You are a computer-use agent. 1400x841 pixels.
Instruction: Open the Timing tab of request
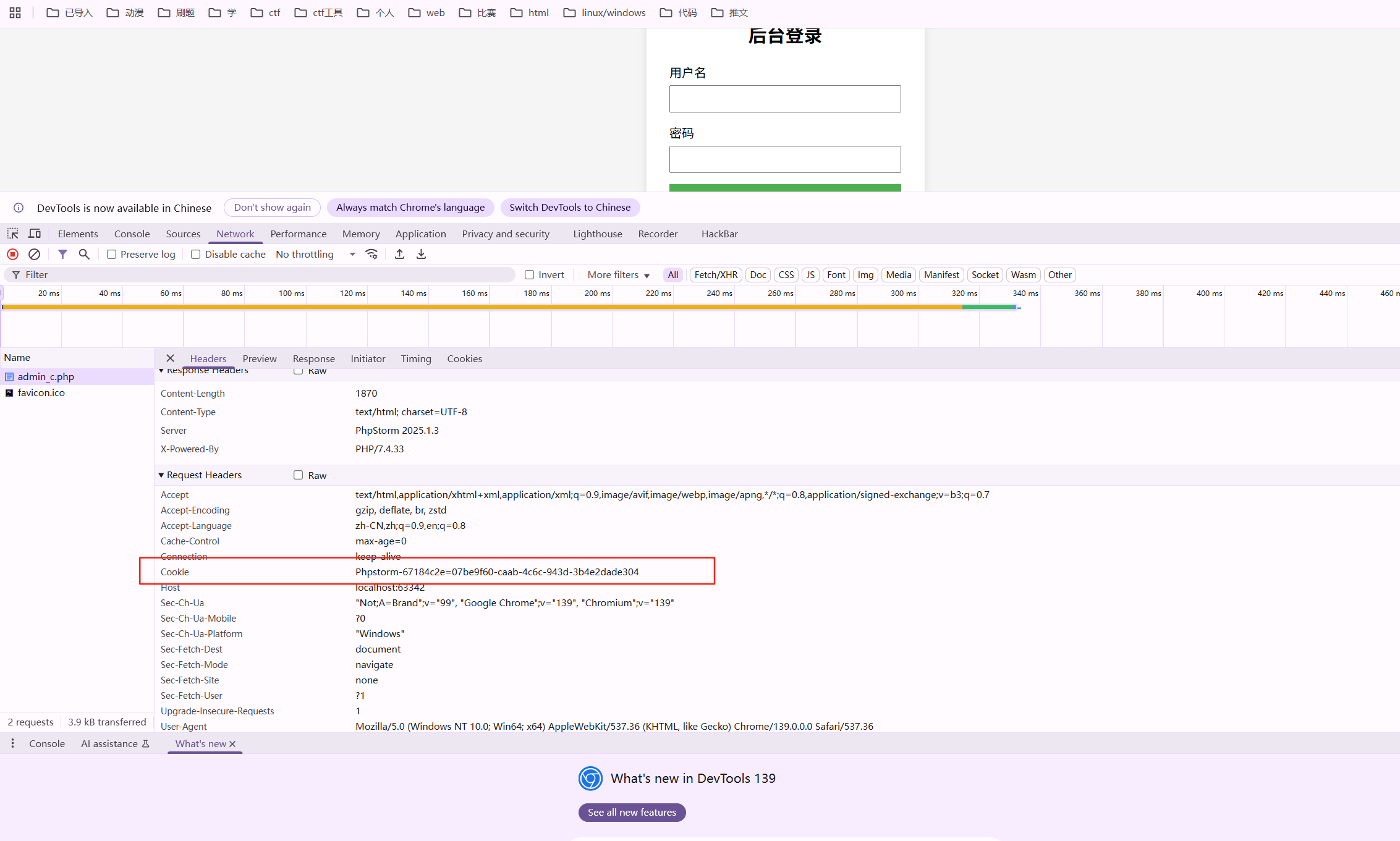tap(415, 358)
